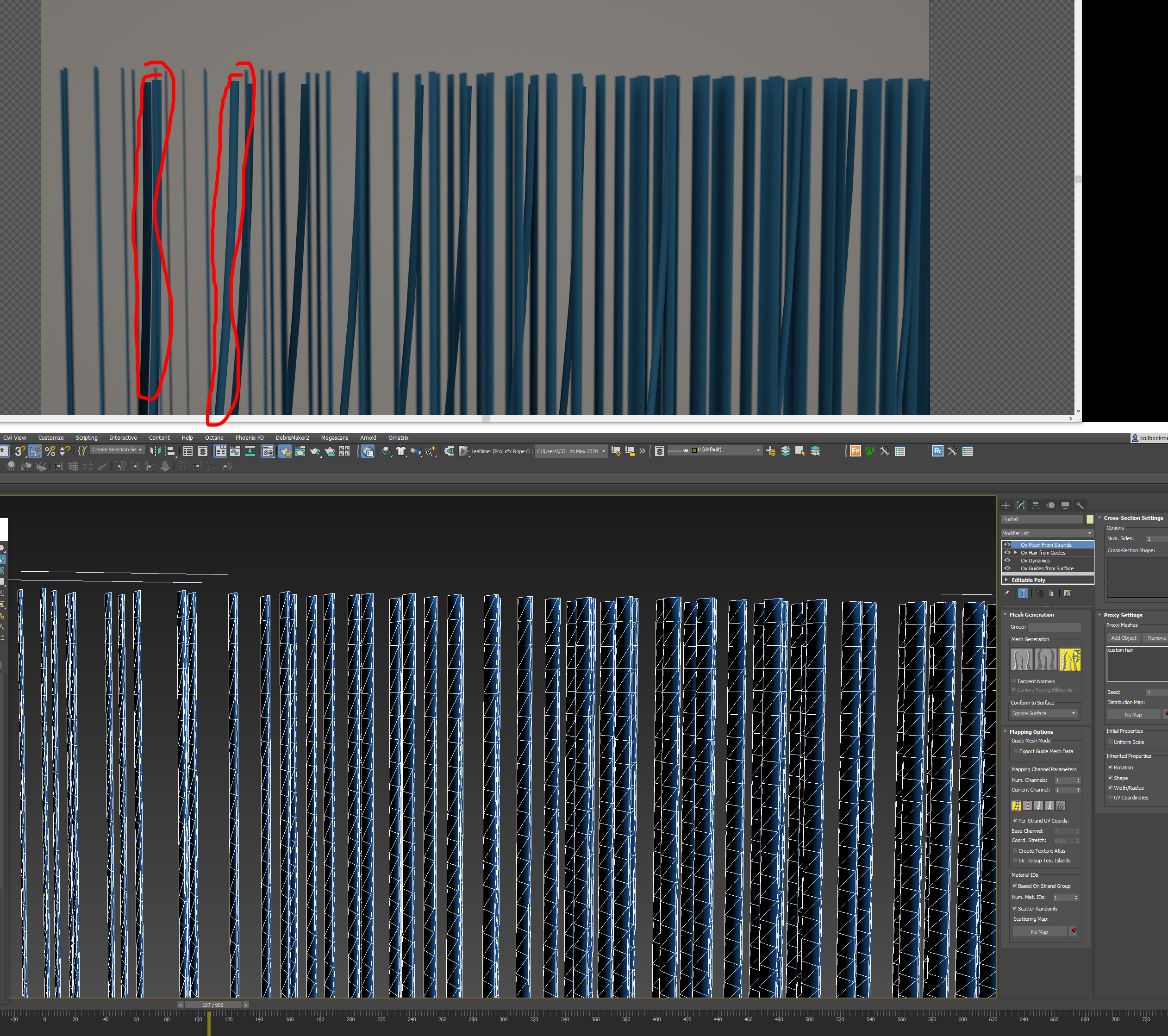Expand the Editable Poly stack entry

[x=1006, y=580]
